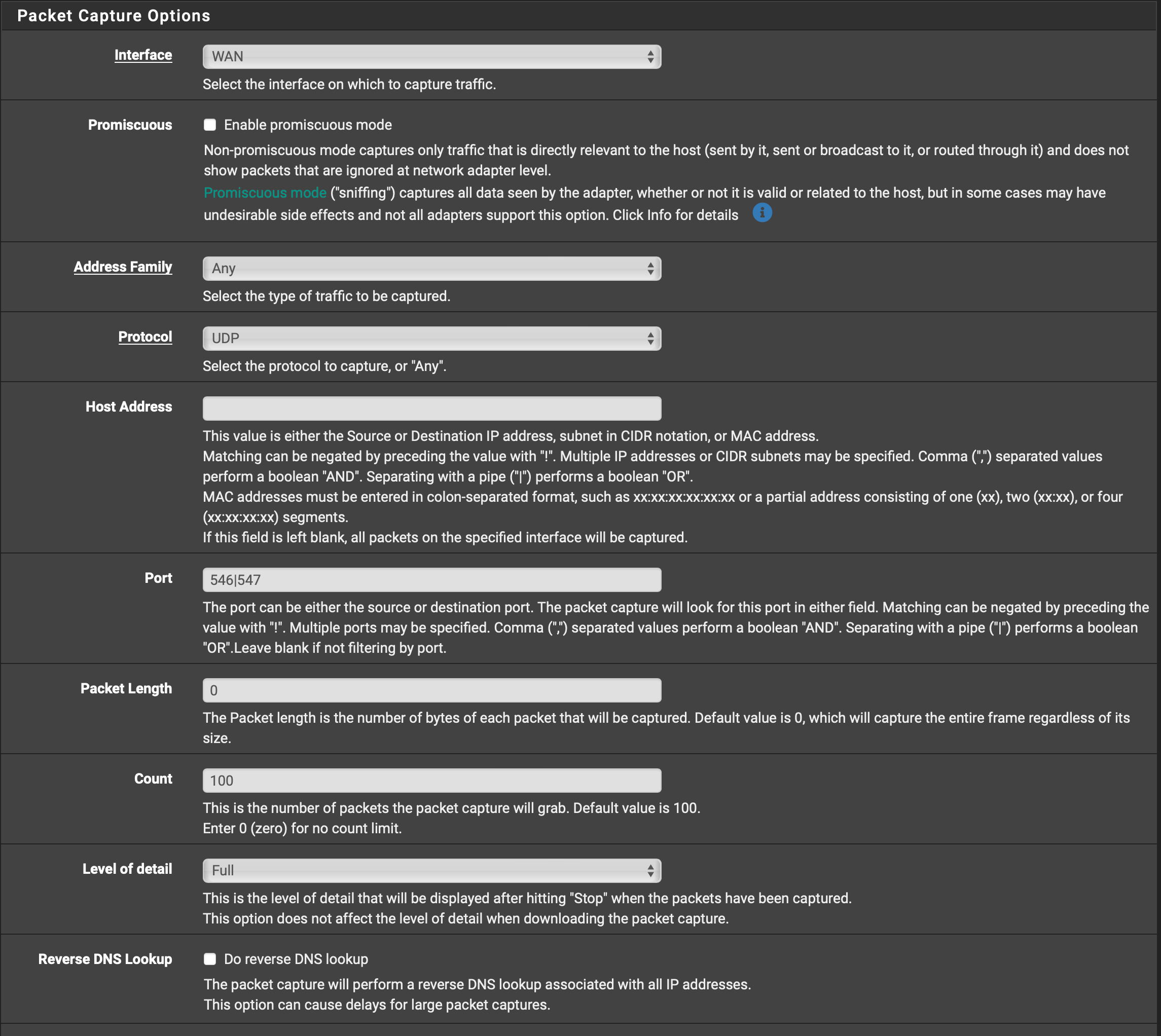Open the Promiscuous mode link
Viewport: 1161px width, 1036px height.
[265, 193]
